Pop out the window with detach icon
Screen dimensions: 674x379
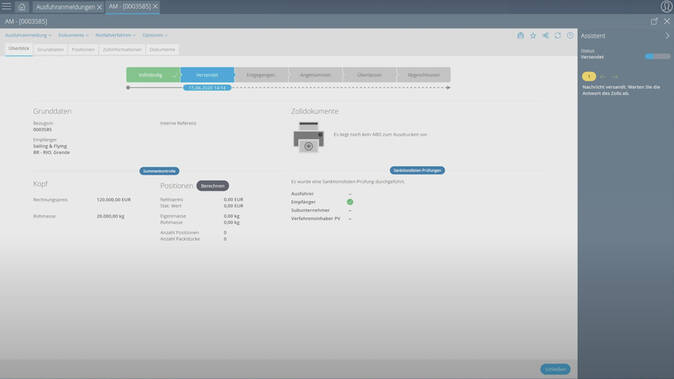[654, 21]
